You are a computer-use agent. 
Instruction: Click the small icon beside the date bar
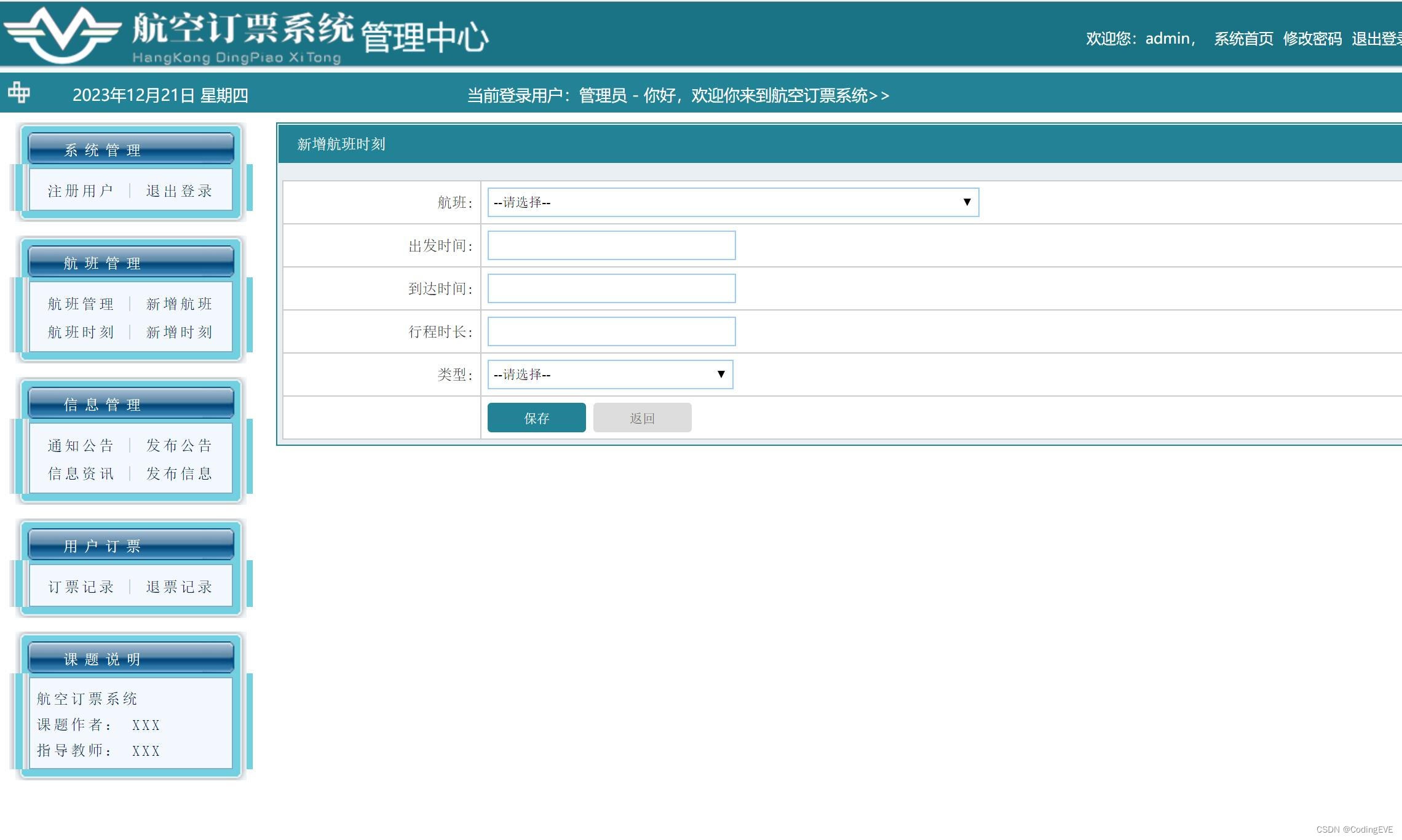pos(20,92)
